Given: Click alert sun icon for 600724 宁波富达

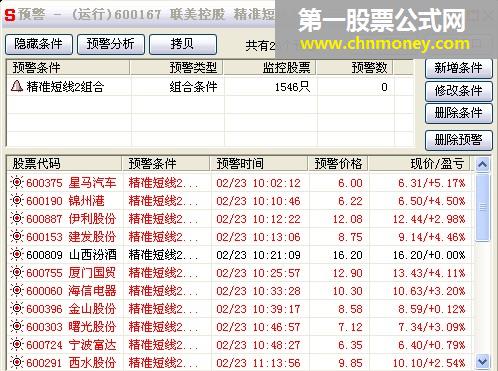Looking at the screenshot, I should pos(16,344).
